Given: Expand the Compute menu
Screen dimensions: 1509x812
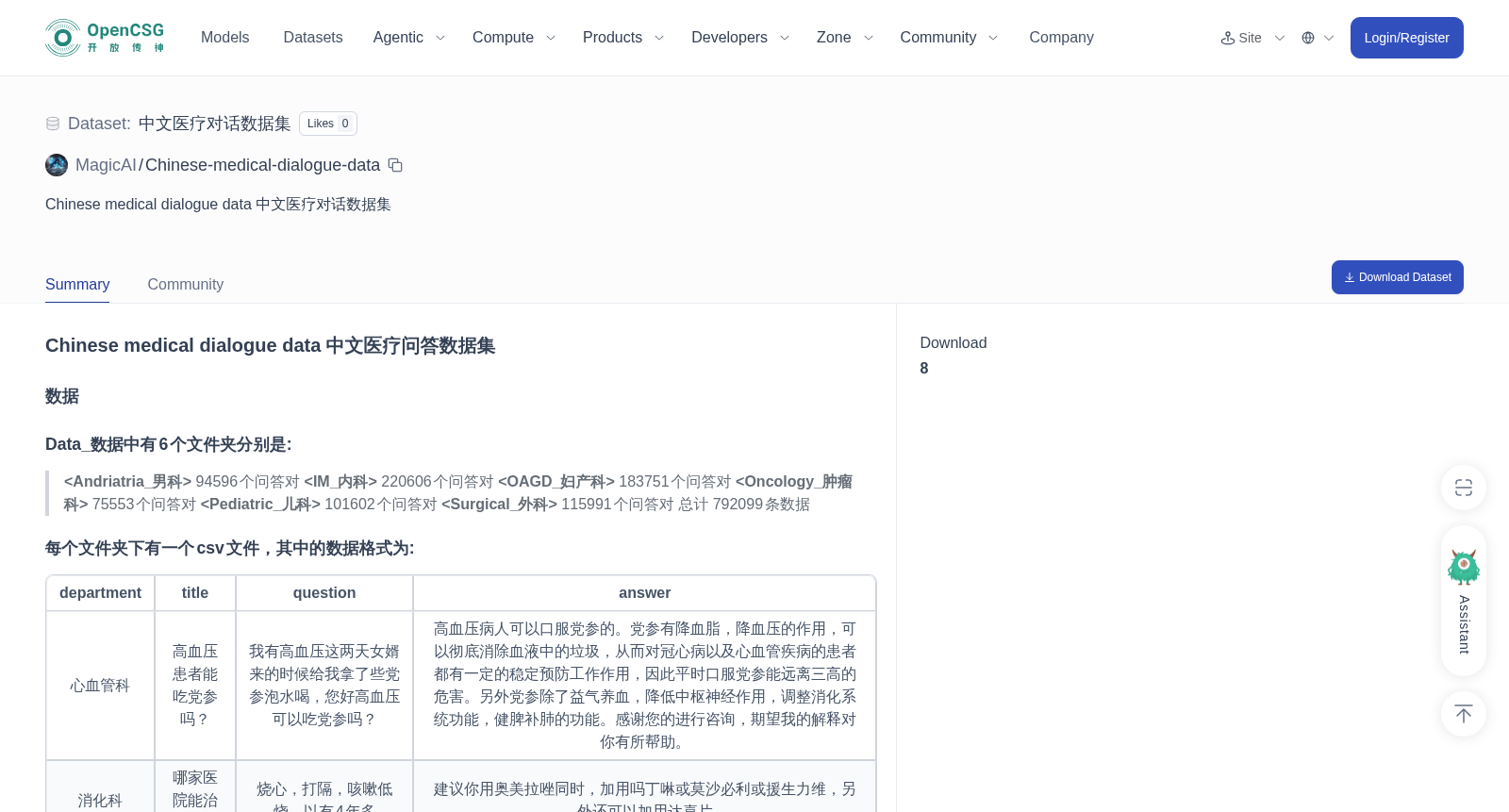Looking at the screenshot, I should (513, 38).
